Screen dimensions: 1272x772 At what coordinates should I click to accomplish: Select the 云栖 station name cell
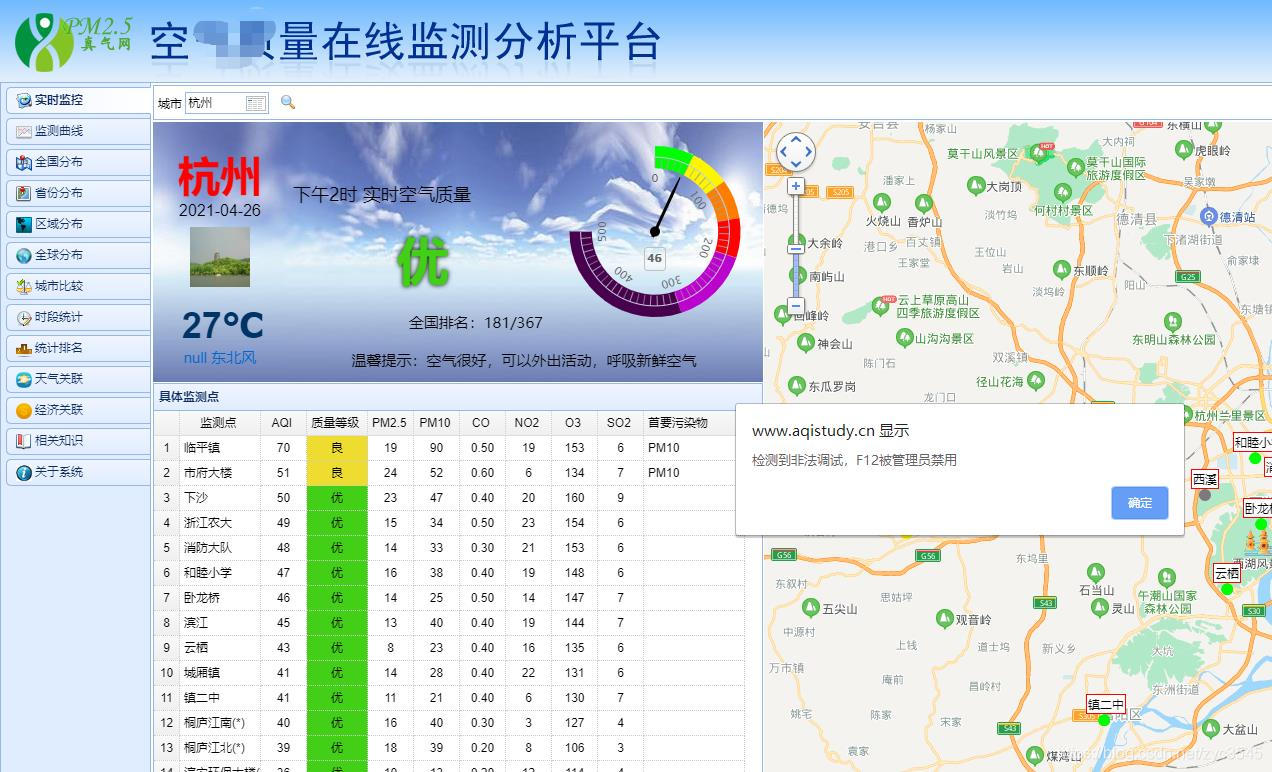pos(219,648)
